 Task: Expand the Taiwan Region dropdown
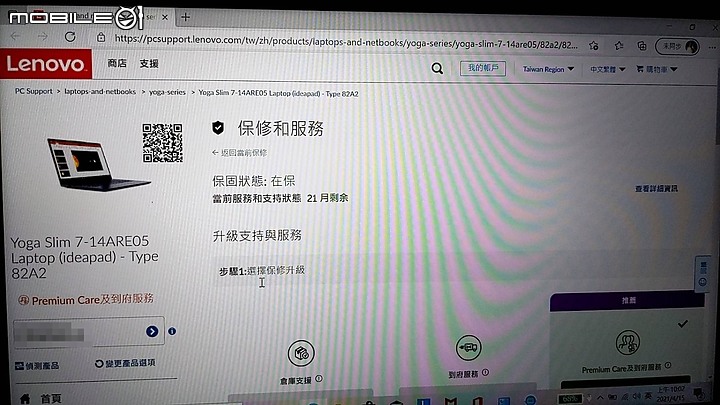tap(548, 69)
